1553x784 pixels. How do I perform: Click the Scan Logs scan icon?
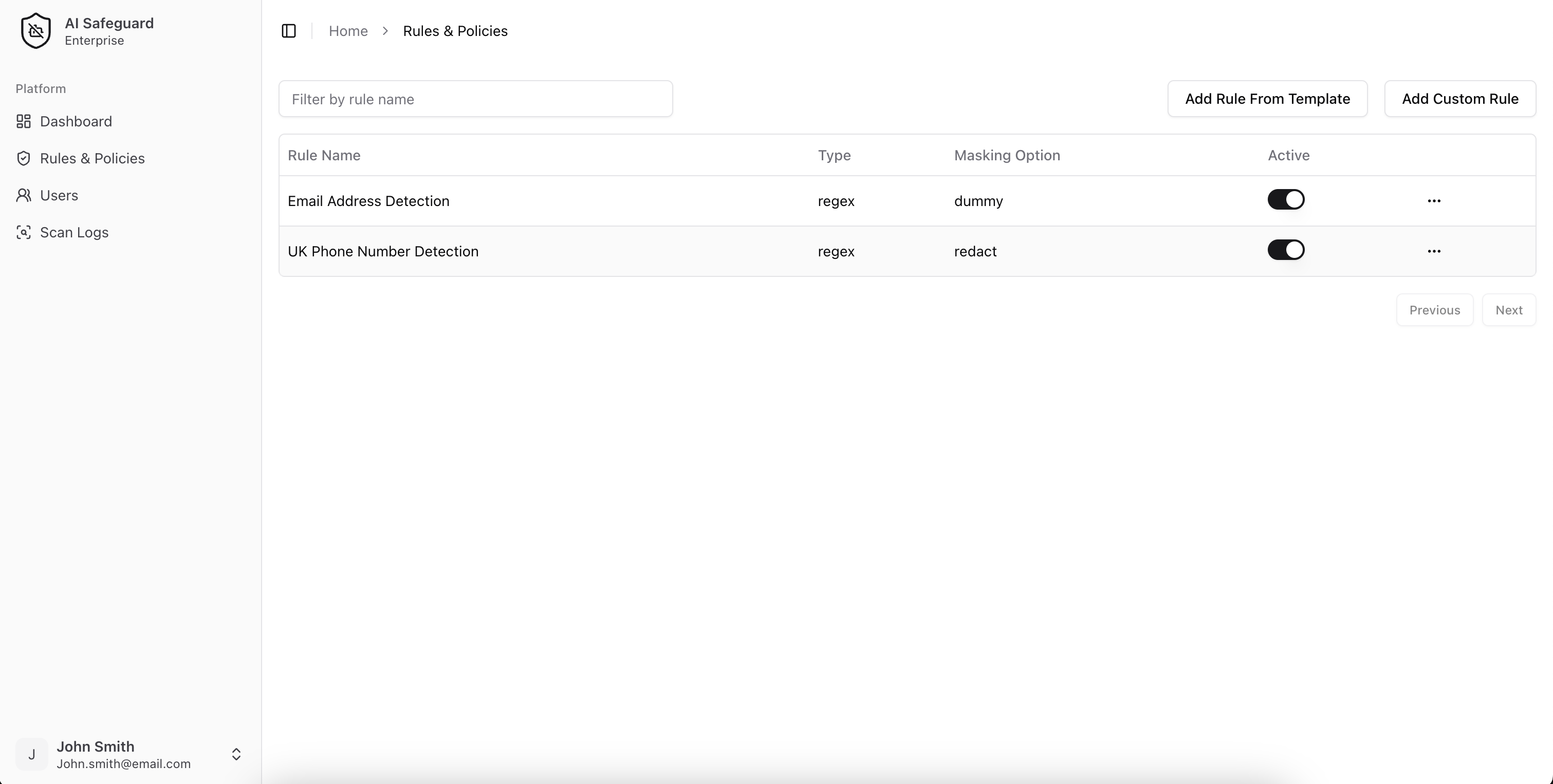point(24,233)
